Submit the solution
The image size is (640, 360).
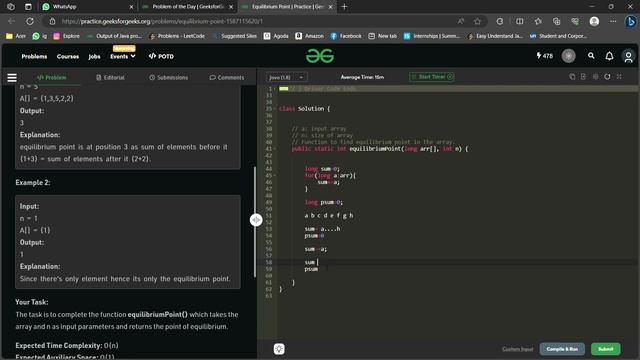[606, 349]
